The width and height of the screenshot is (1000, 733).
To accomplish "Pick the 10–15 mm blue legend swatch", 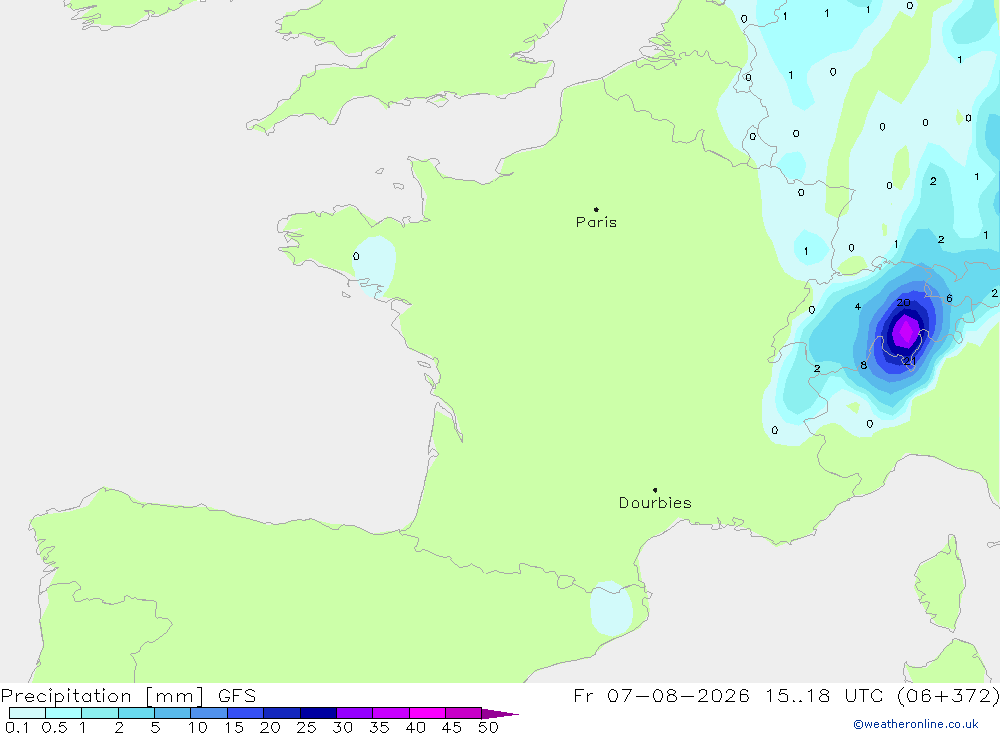I will click(x=209, y=713).
